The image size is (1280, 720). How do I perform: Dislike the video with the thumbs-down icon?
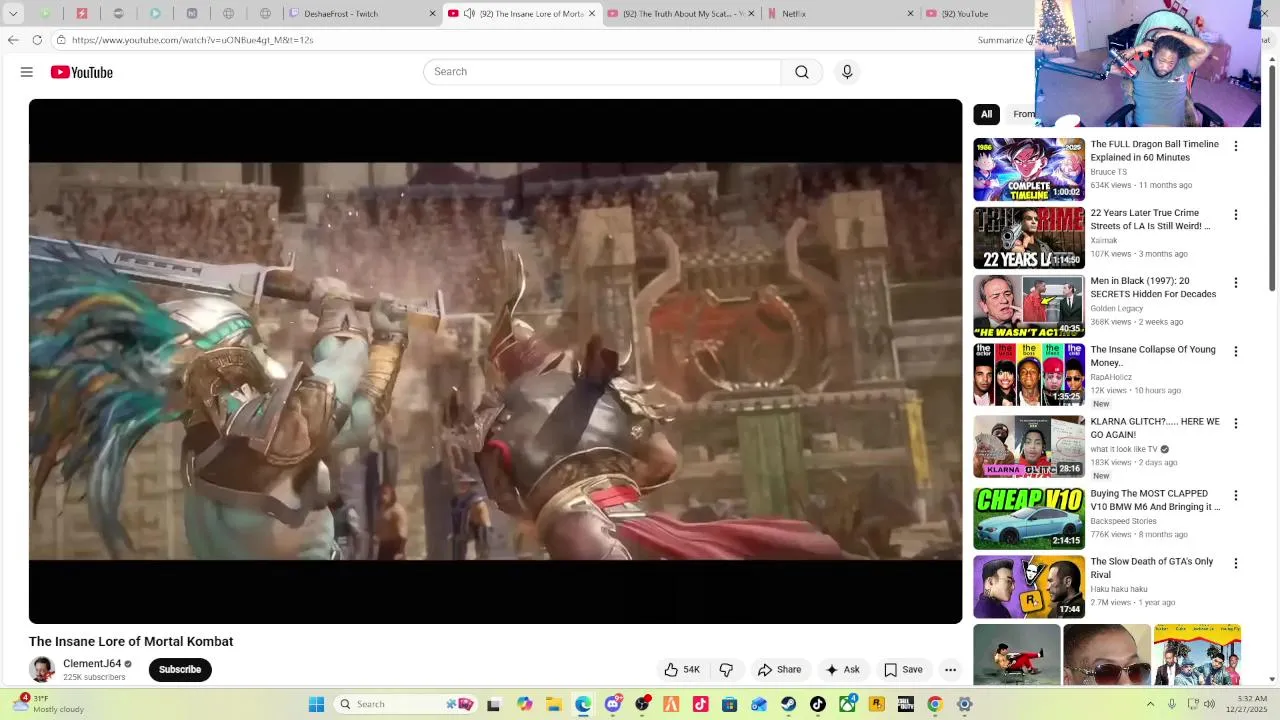tap(727, 670)
